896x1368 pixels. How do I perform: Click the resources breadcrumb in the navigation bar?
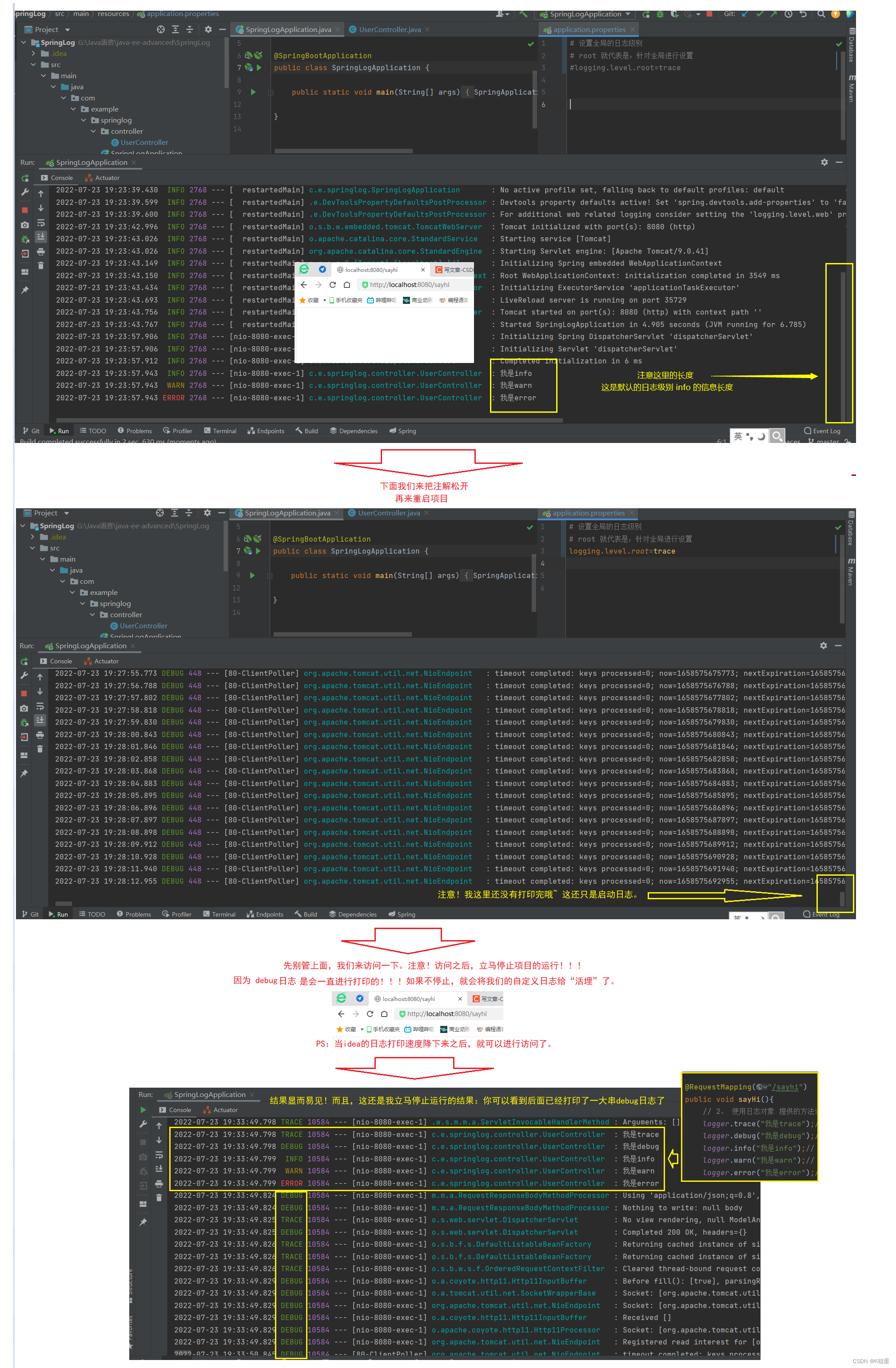pyautogui.click(x=113, y=13)
